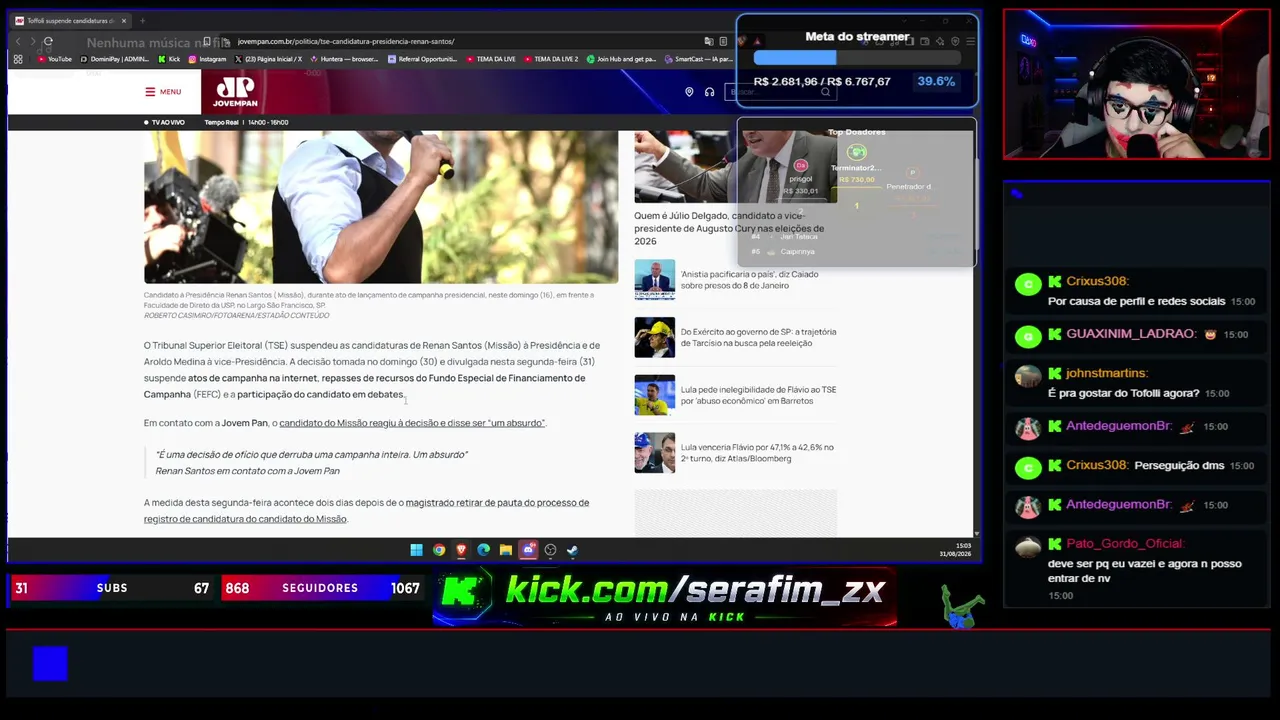Click the TV AO VIVO link
Screen dimensions: 1280x720
165,122
